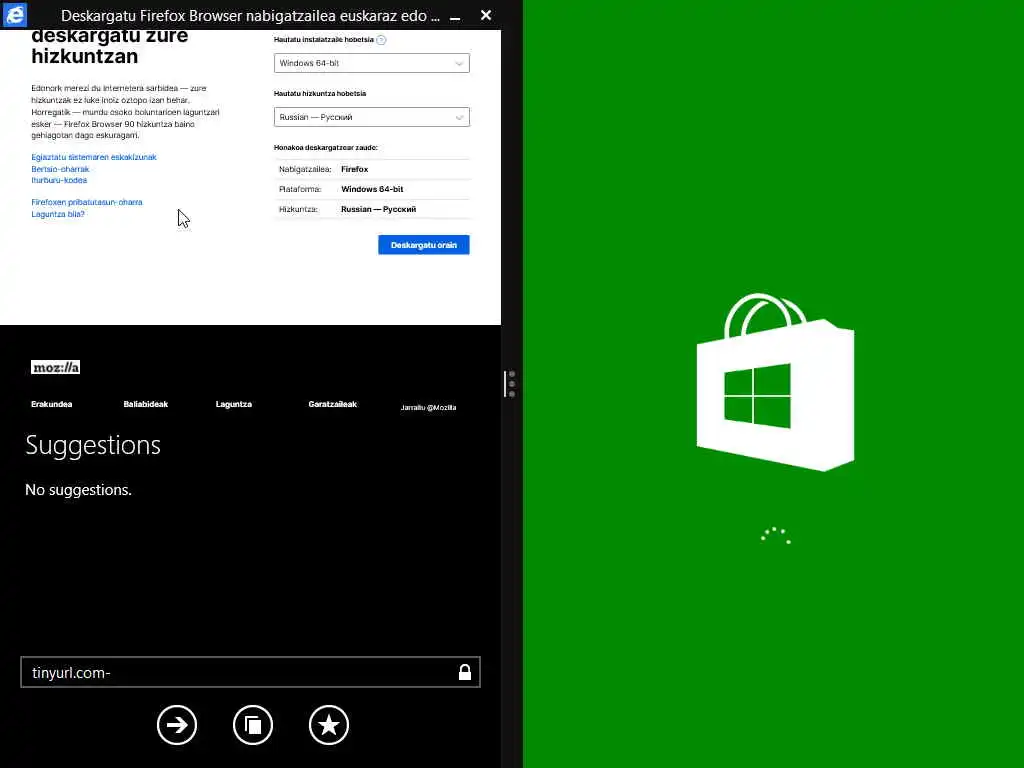
Task: Click the Internet Explorer icon in title bar
Action: (14, 14)
